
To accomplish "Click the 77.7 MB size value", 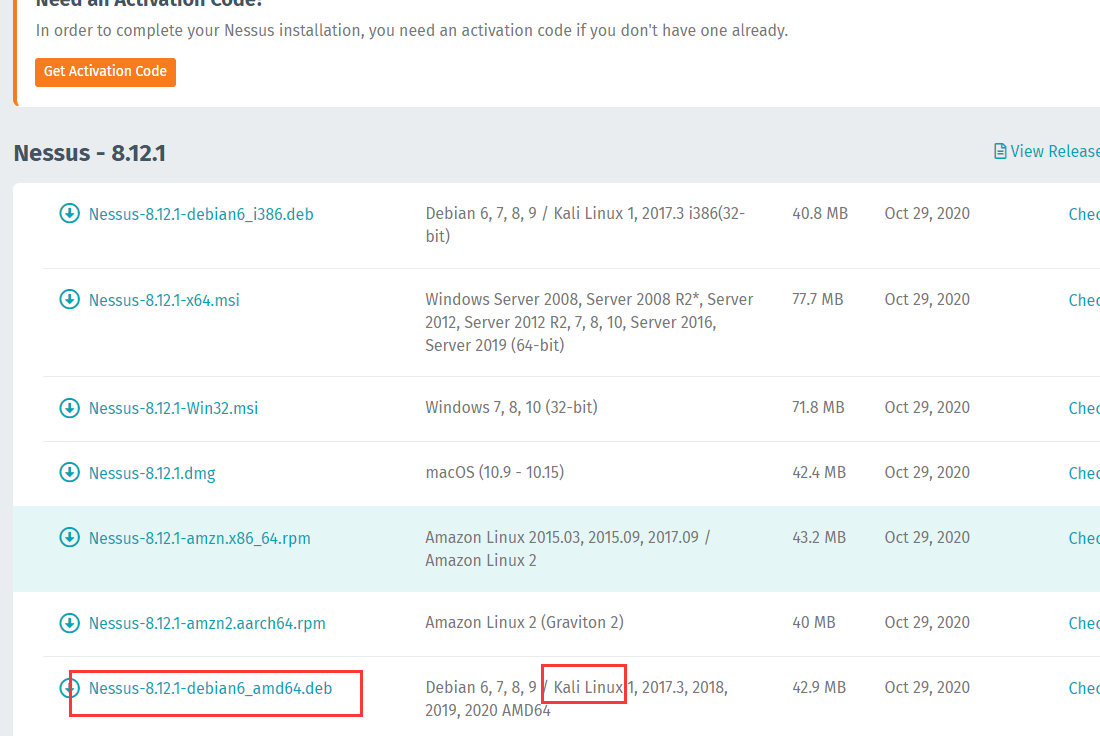I will click(817, 300).
